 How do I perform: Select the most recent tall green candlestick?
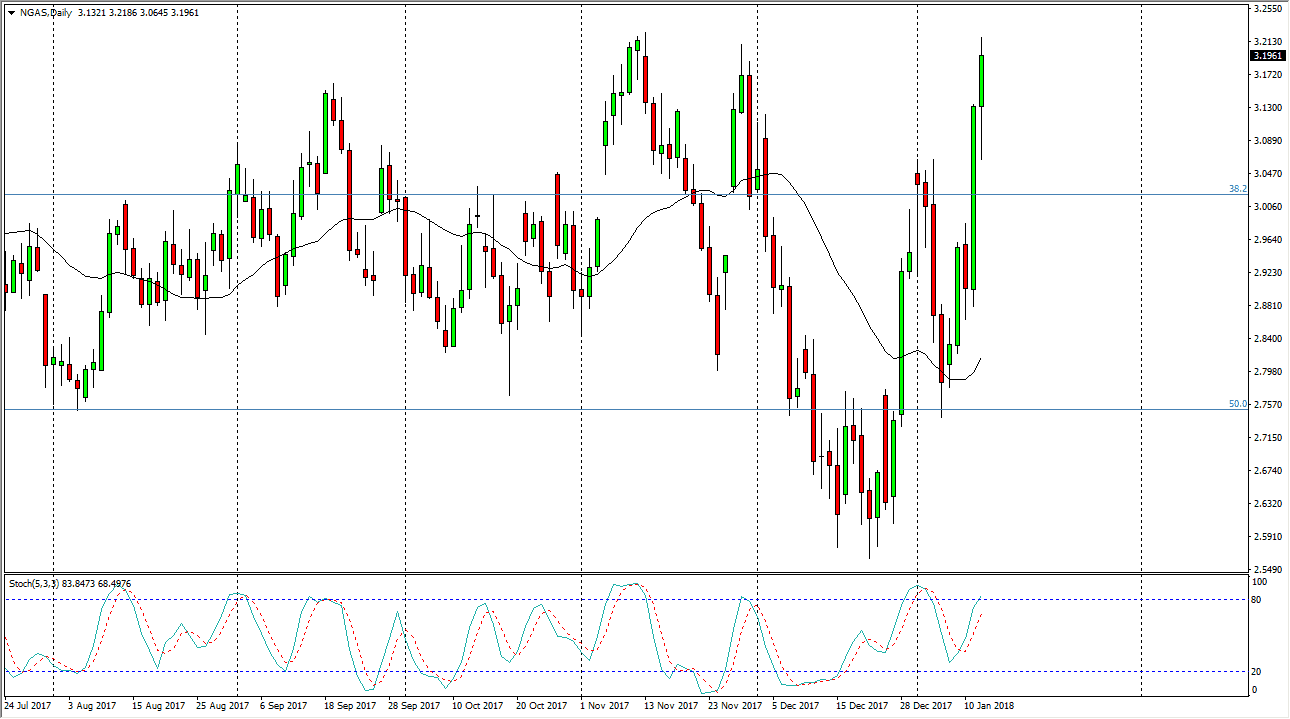pyautogui.click(x=982, y=81)
